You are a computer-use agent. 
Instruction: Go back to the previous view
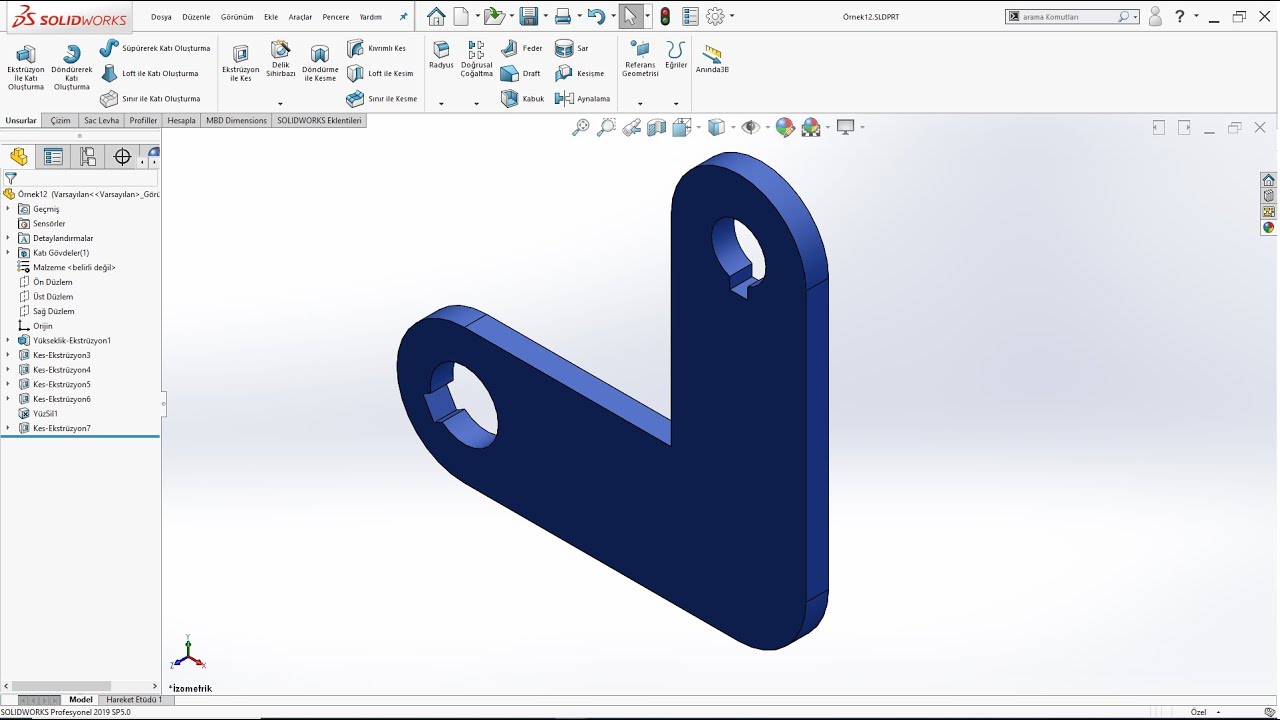[x=631, y=127]
